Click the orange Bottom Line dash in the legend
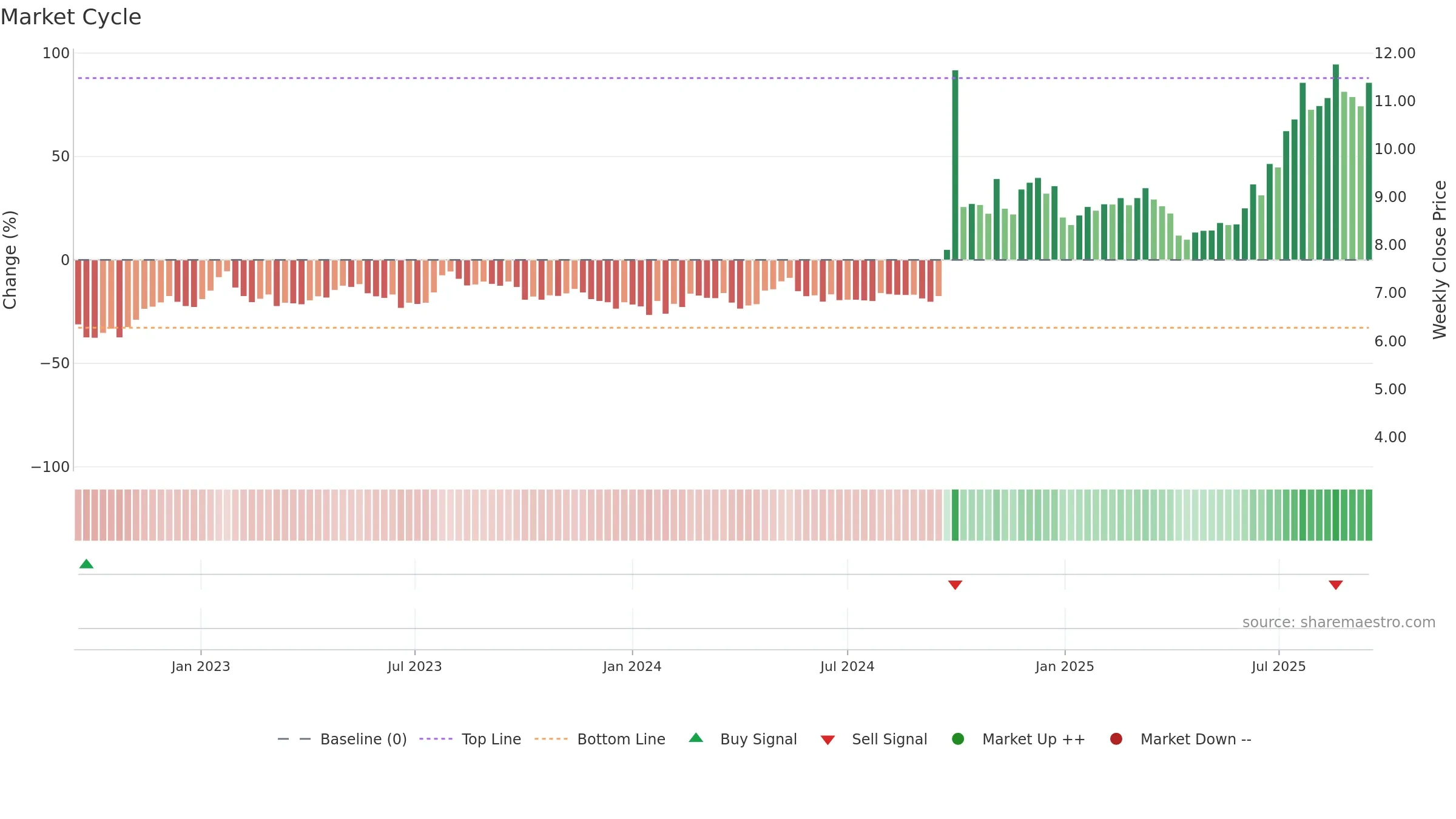Viewport: 1456px width, 819px height. pos(551,739)
